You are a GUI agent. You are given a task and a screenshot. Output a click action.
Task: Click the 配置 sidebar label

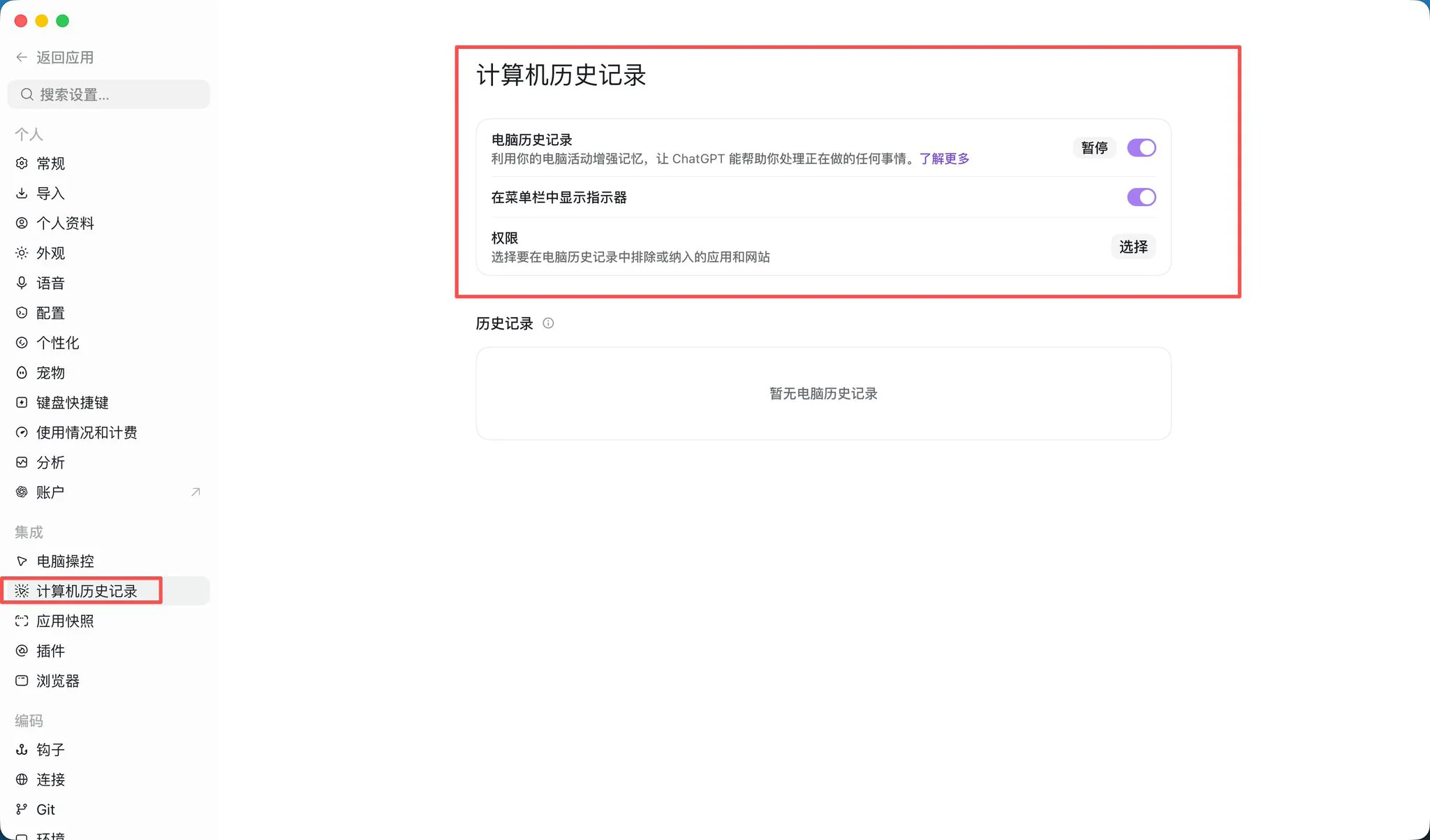[x=50, y=313]
